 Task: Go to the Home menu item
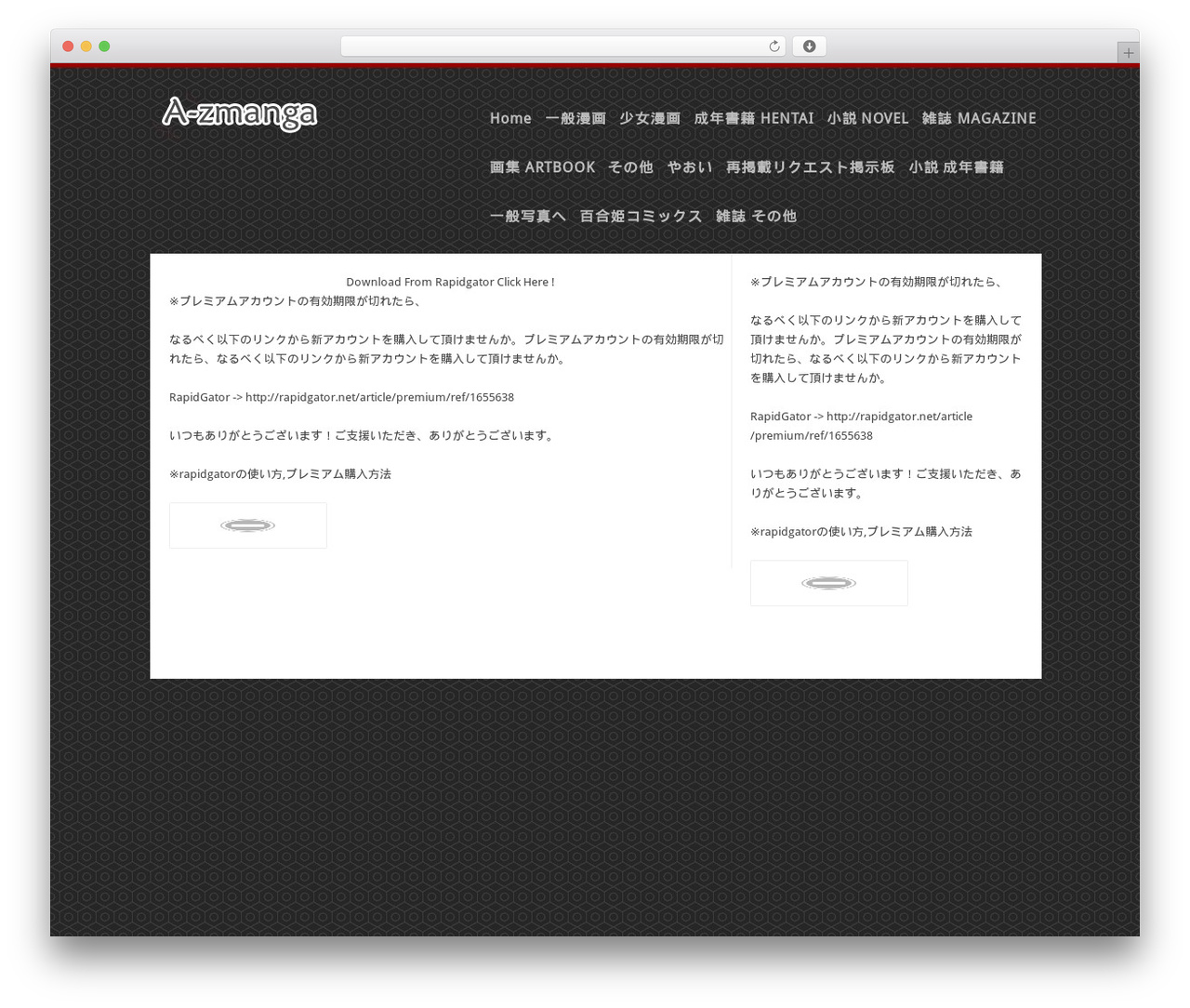click(x=510, y=118)
